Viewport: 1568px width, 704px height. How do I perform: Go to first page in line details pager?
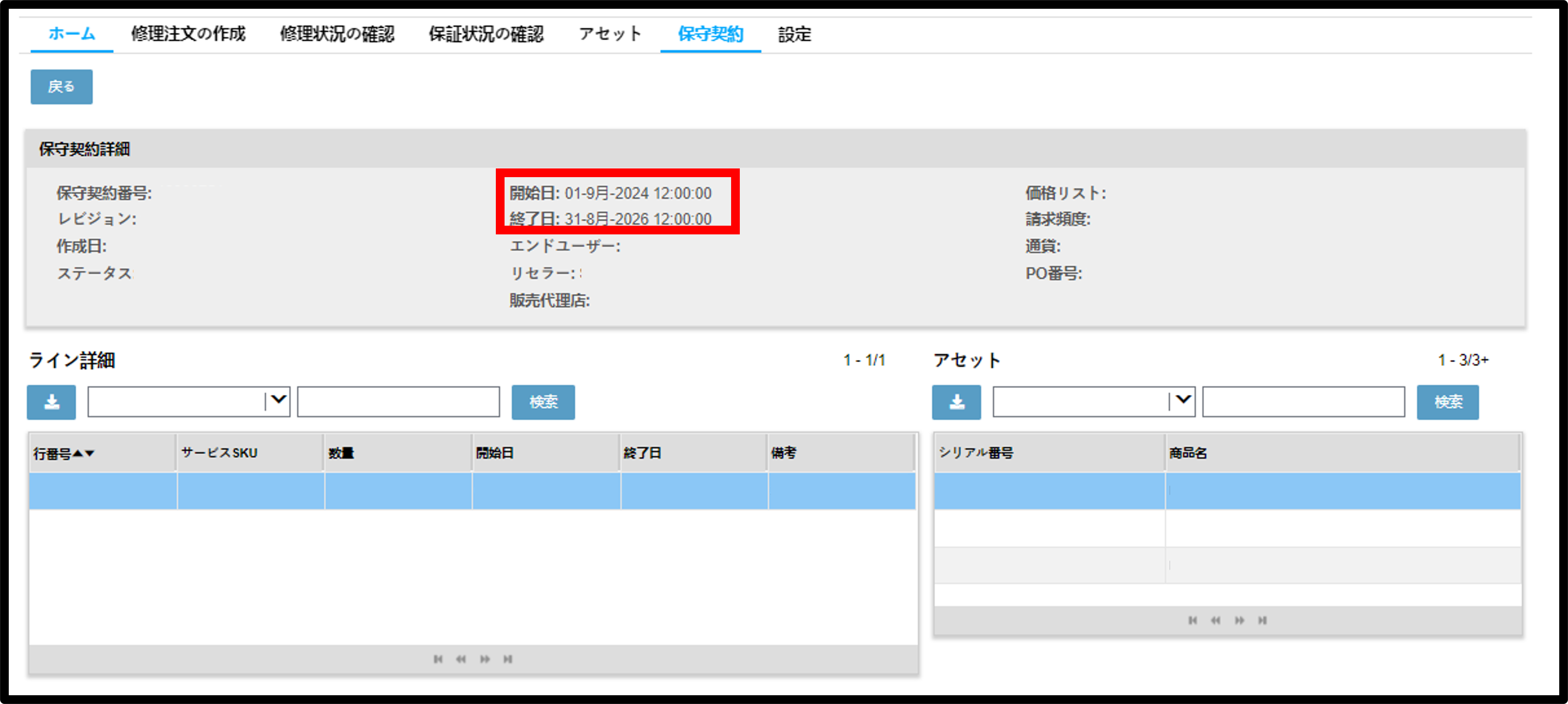(x=438, y=659)
